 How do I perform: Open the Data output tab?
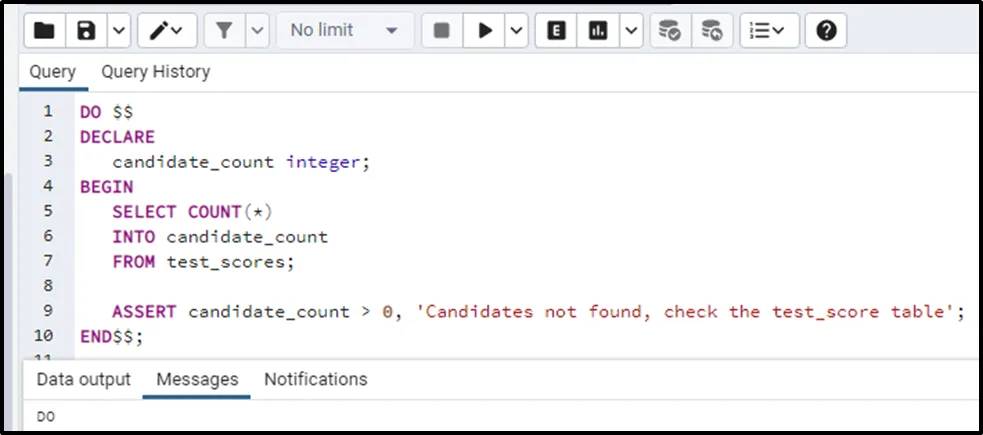pos(84,380)
